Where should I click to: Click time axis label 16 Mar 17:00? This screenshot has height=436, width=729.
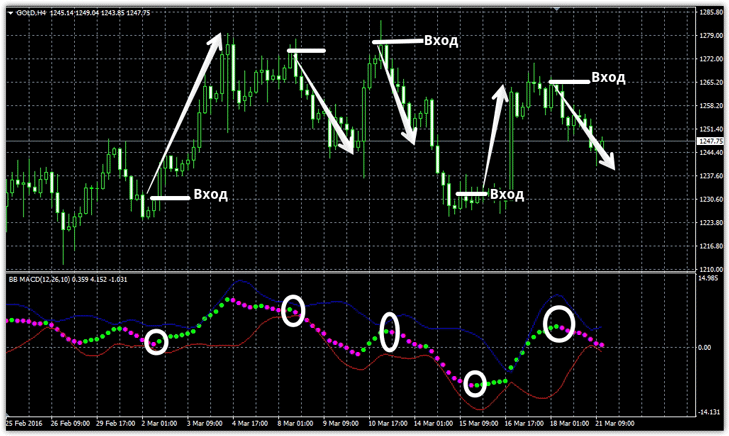pyautogui.click(x=524, y=423)
